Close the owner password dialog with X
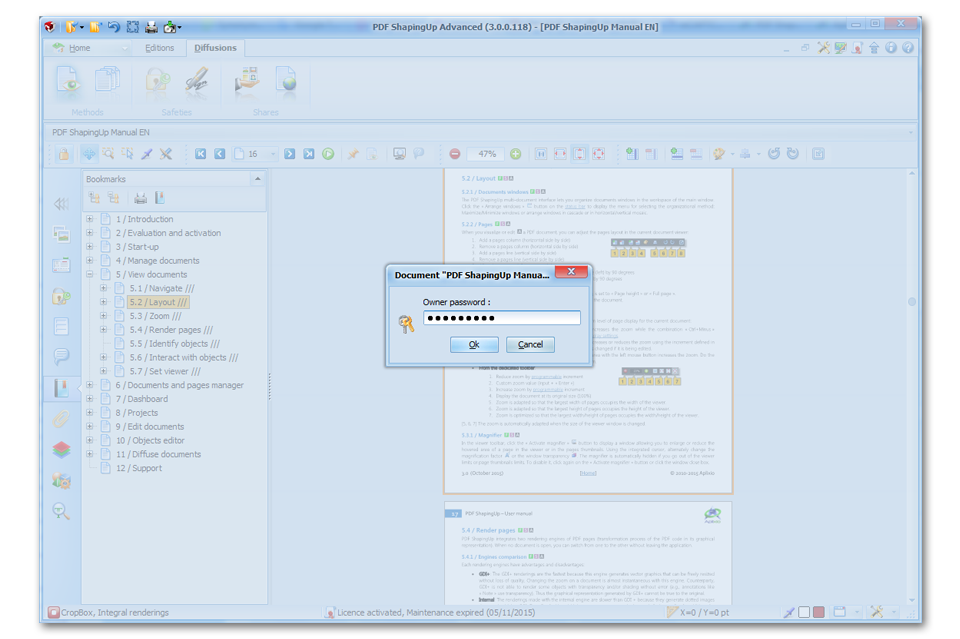Screen dimensions: 960x639 point(571,272)
